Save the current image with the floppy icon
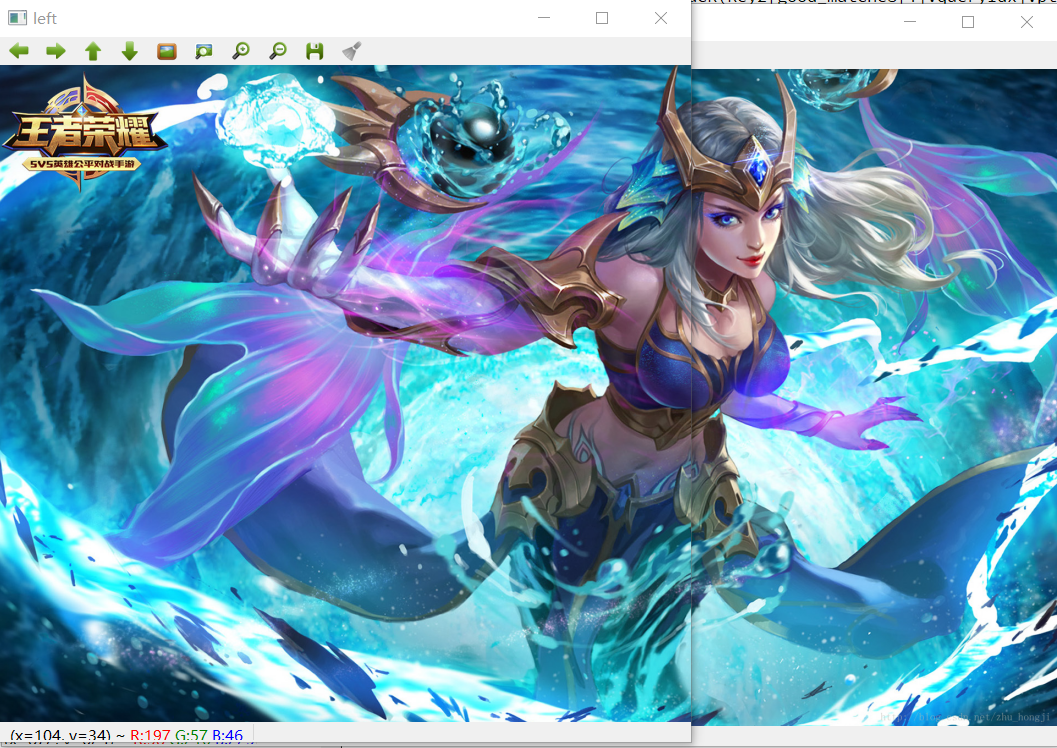 [x=315, y=51]
